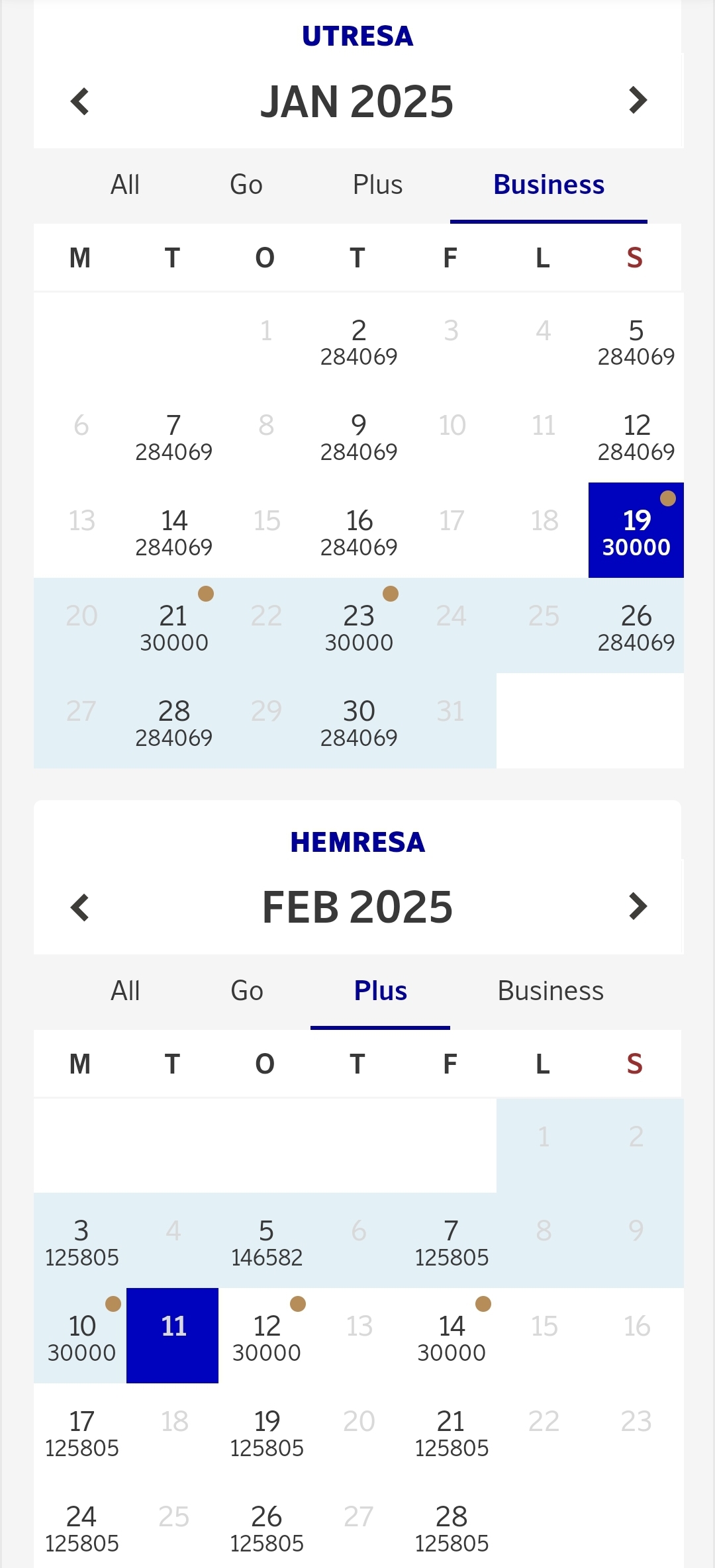
Task: Choose January 26 outbound date
Action: (x=636, y=626)
